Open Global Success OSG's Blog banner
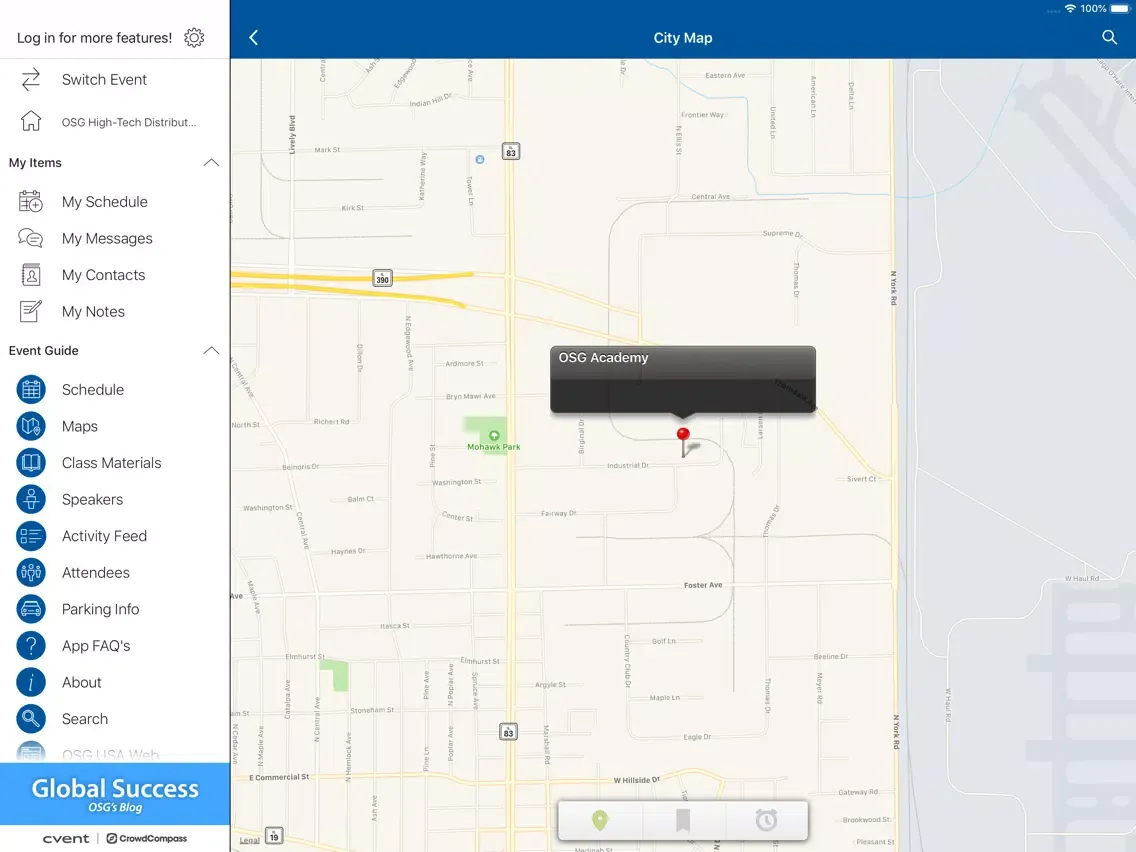Screen dimensions: 1136x852 [x=114, y=794]
